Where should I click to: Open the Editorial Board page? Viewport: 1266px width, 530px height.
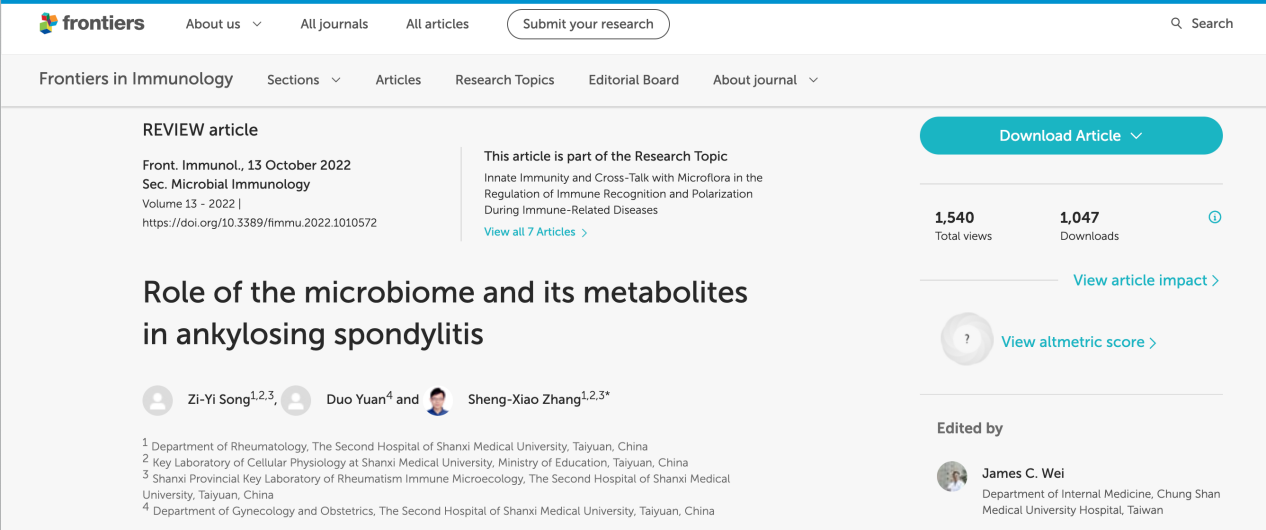coord(633,80)
